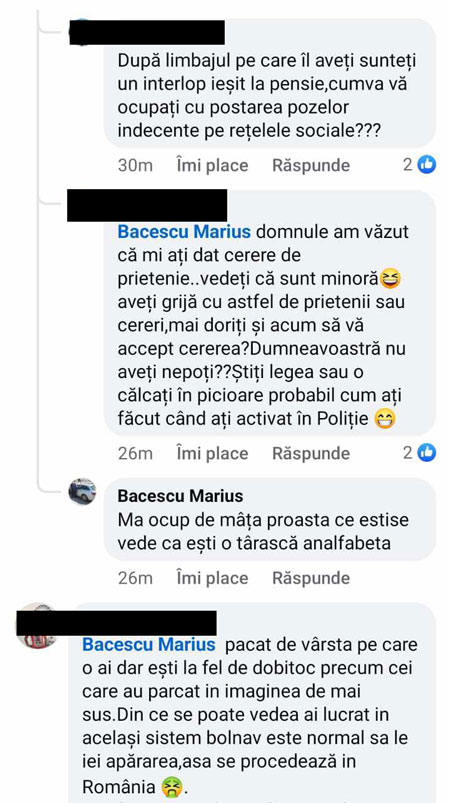Screen dimensions: 450x803
Task: Click the laughing emoji after 'sunt minoră'
Action: tap(390, 279)
